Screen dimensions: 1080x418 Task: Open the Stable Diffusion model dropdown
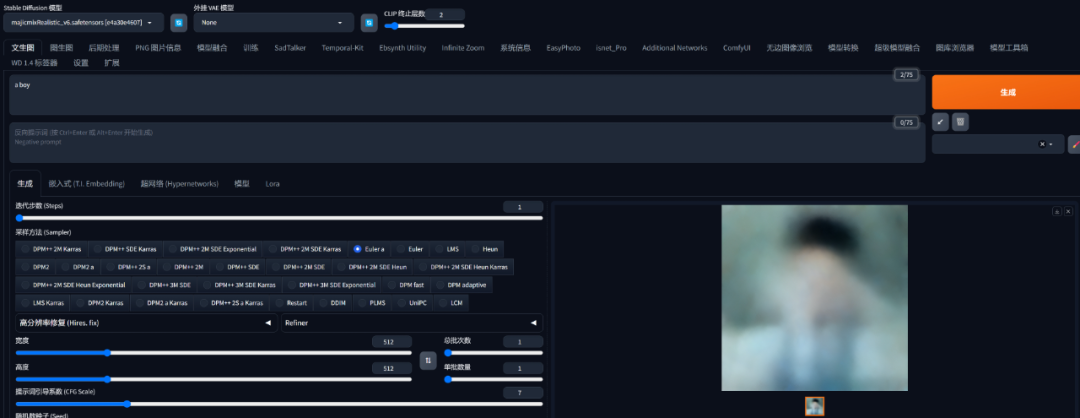click(83, 23)
